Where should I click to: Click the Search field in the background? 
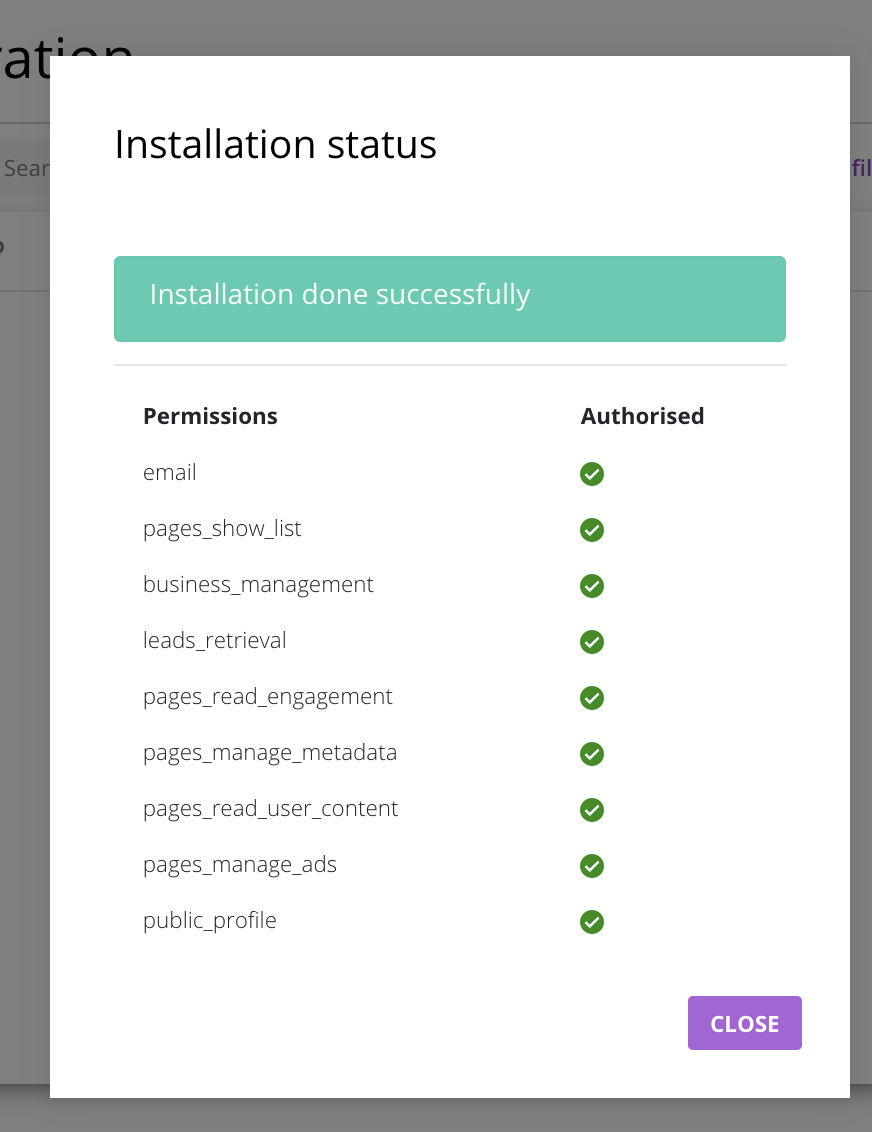pyautogui.click(x=25, y=168)
